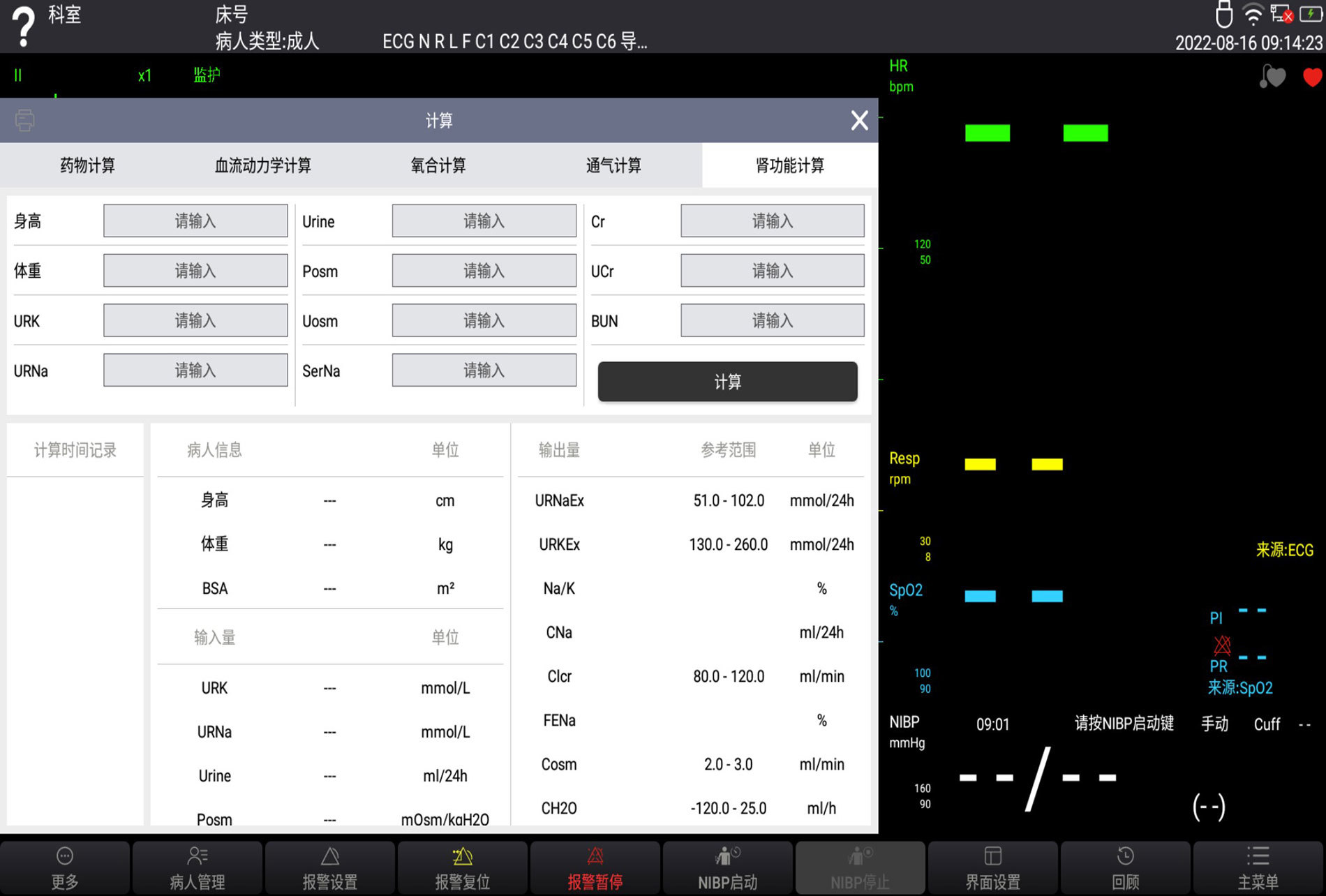Screen dimensions: 1326x896
Task: Select the 氧合计算 oxygenation tab
Action: click(438, 165)
